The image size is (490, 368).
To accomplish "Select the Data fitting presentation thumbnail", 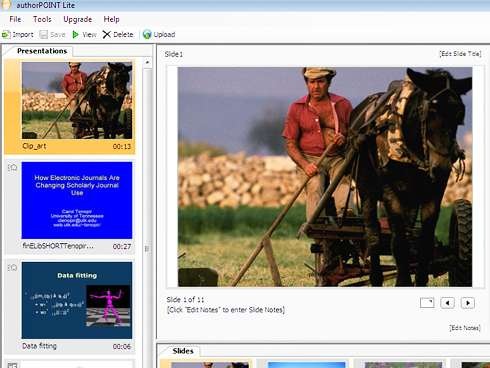I will (77, 300).
